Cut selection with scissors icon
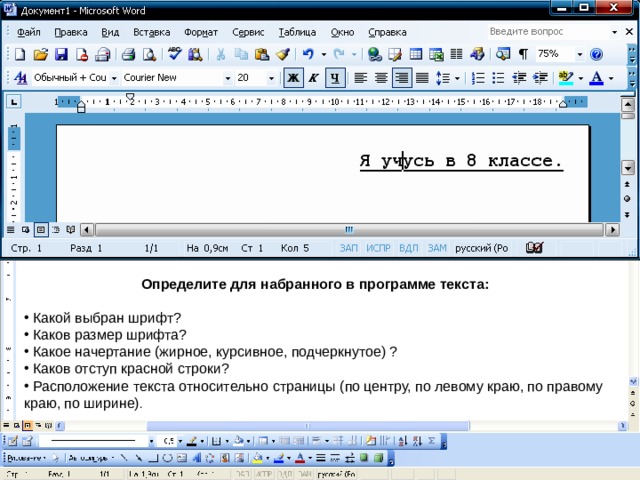This screenshot has height=480, width=640. [x=220, y=54]
